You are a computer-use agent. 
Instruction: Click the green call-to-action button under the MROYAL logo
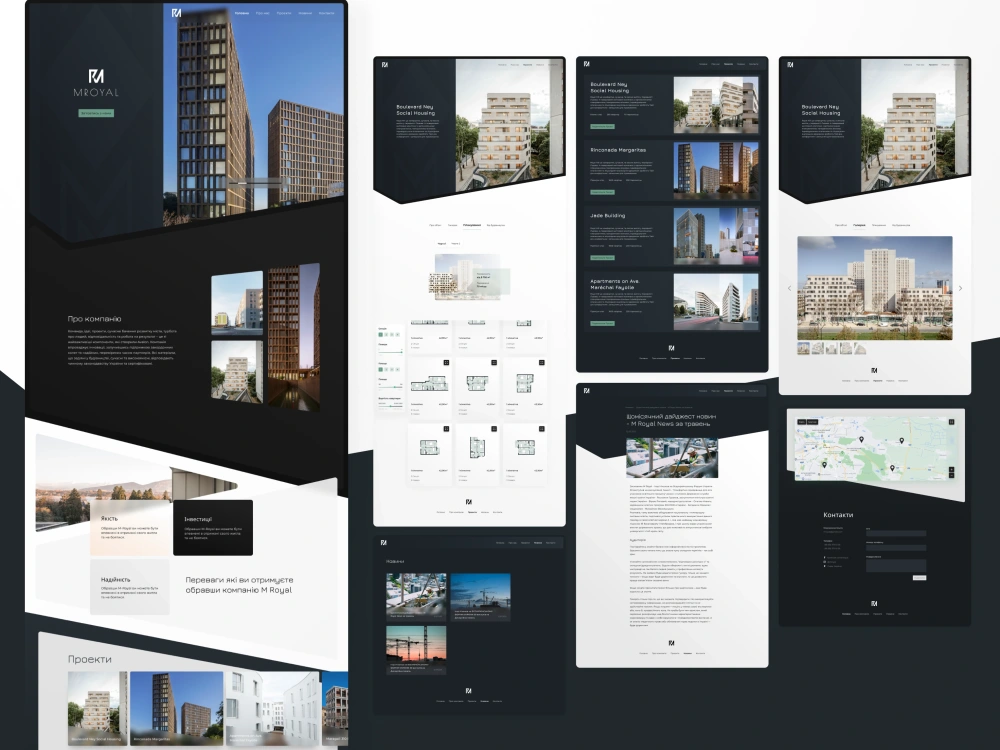tap(96, 113)
